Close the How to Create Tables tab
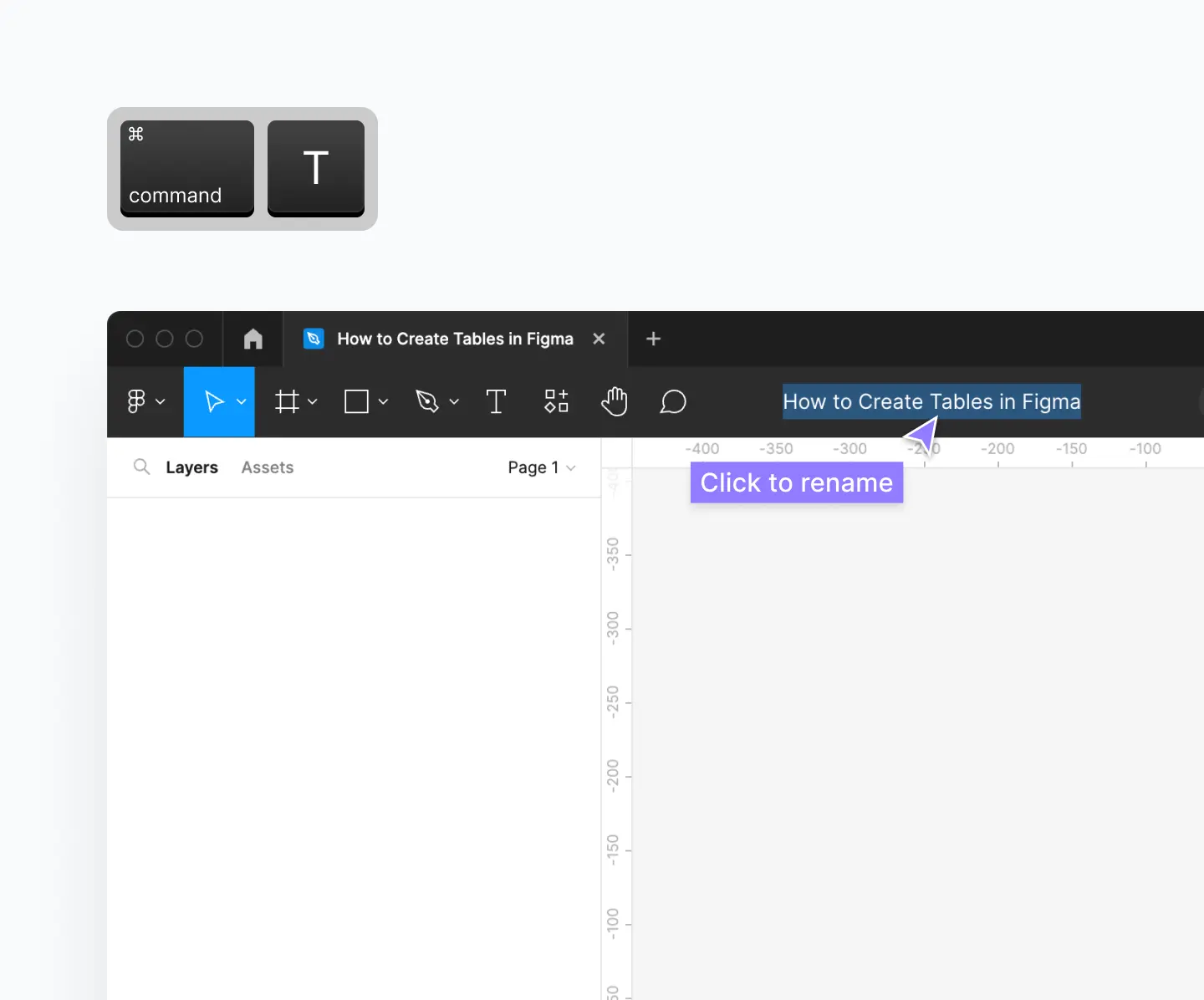 click(599, 339)
